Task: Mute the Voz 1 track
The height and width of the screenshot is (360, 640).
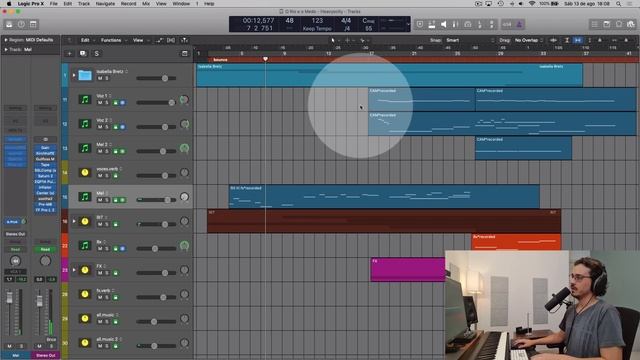Action: pyautogui.click(x=100, y=102)
